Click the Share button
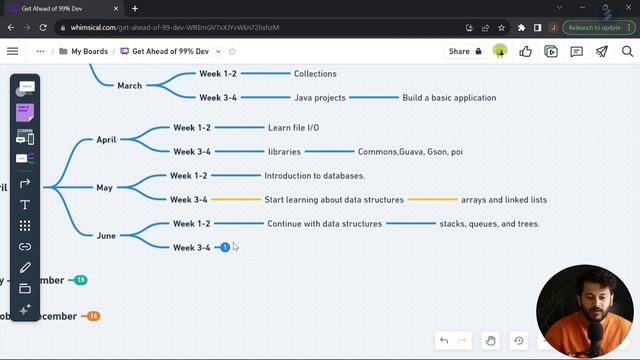 [x=465, y=51]
